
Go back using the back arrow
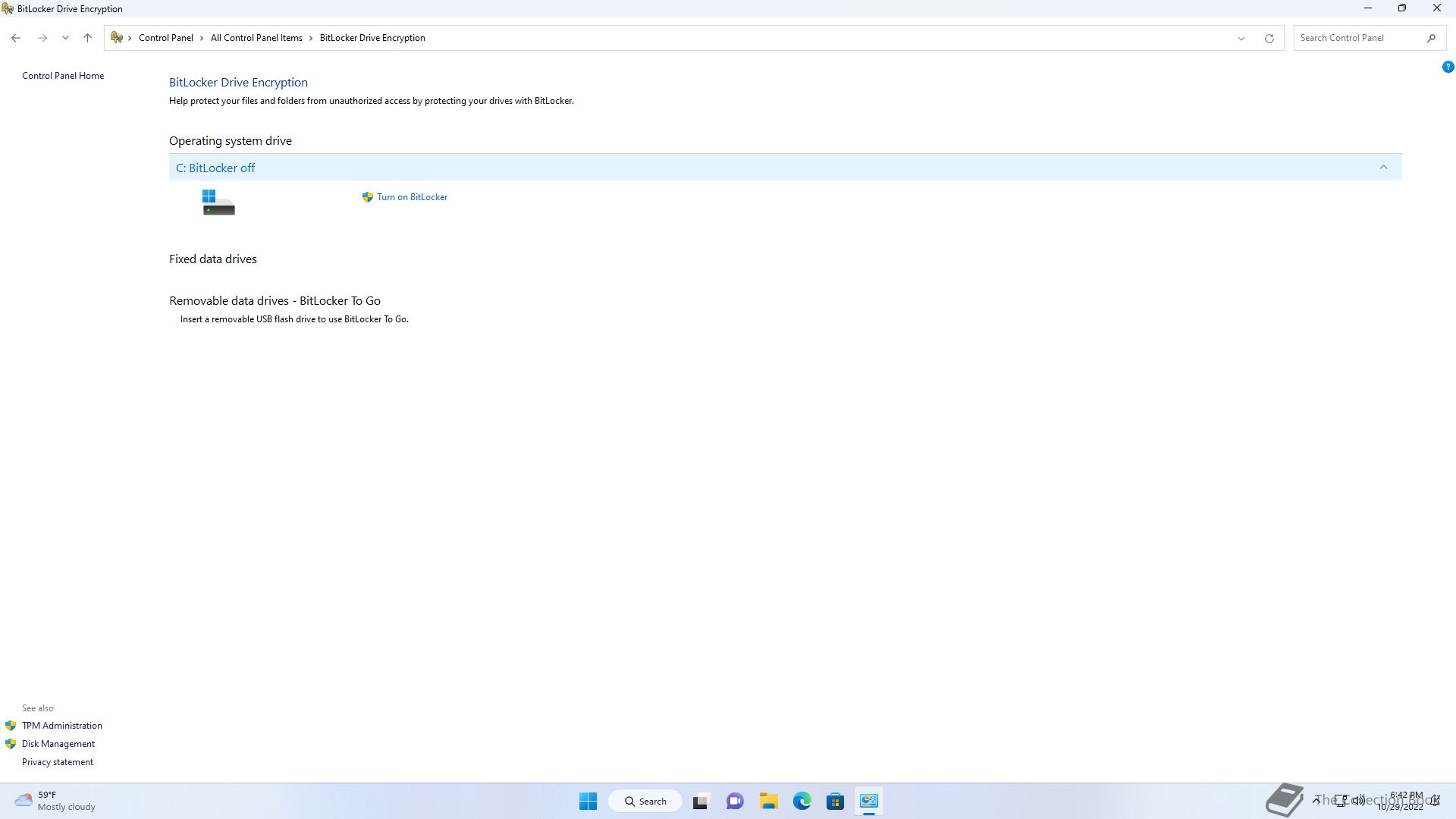click(16, 38)
